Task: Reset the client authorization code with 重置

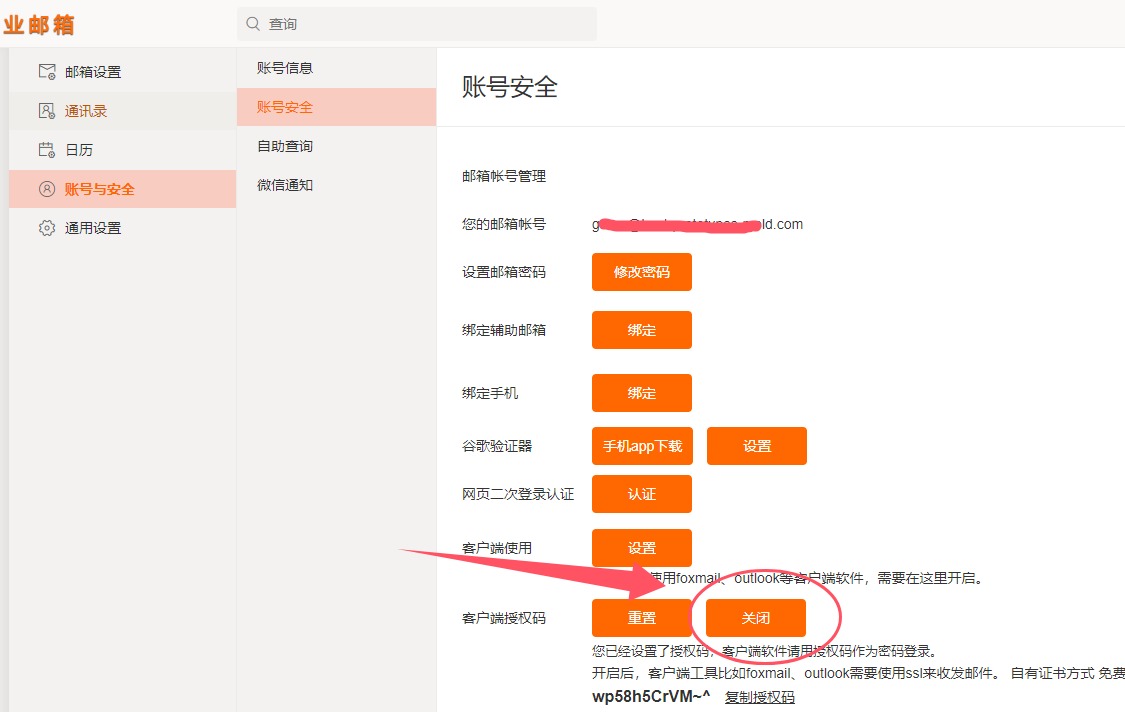Action: (641, 618)
